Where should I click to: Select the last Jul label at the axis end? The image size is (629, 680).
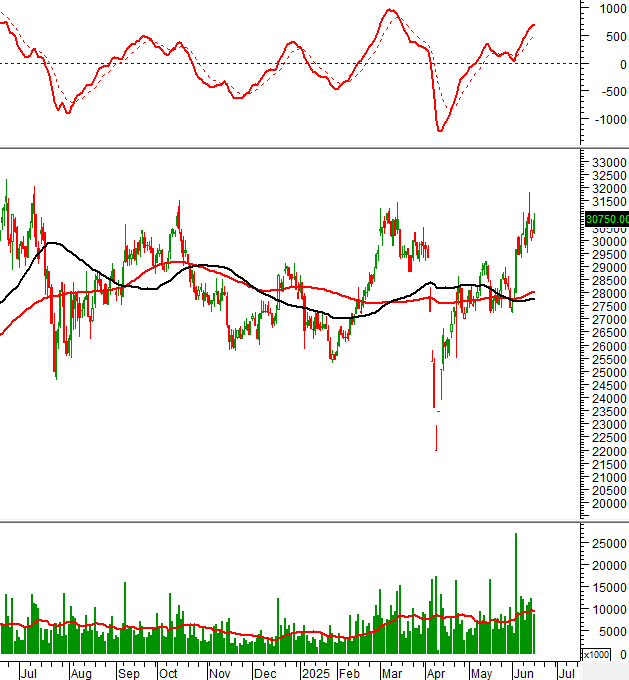(x=567, y=673)
